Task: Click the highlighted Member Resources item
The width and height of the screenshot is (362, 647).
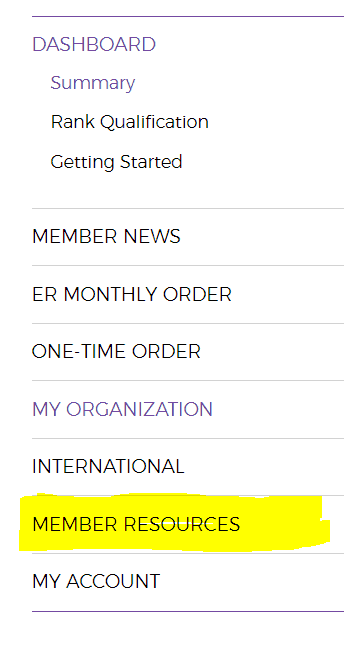Action: click(x=136, y=524)
